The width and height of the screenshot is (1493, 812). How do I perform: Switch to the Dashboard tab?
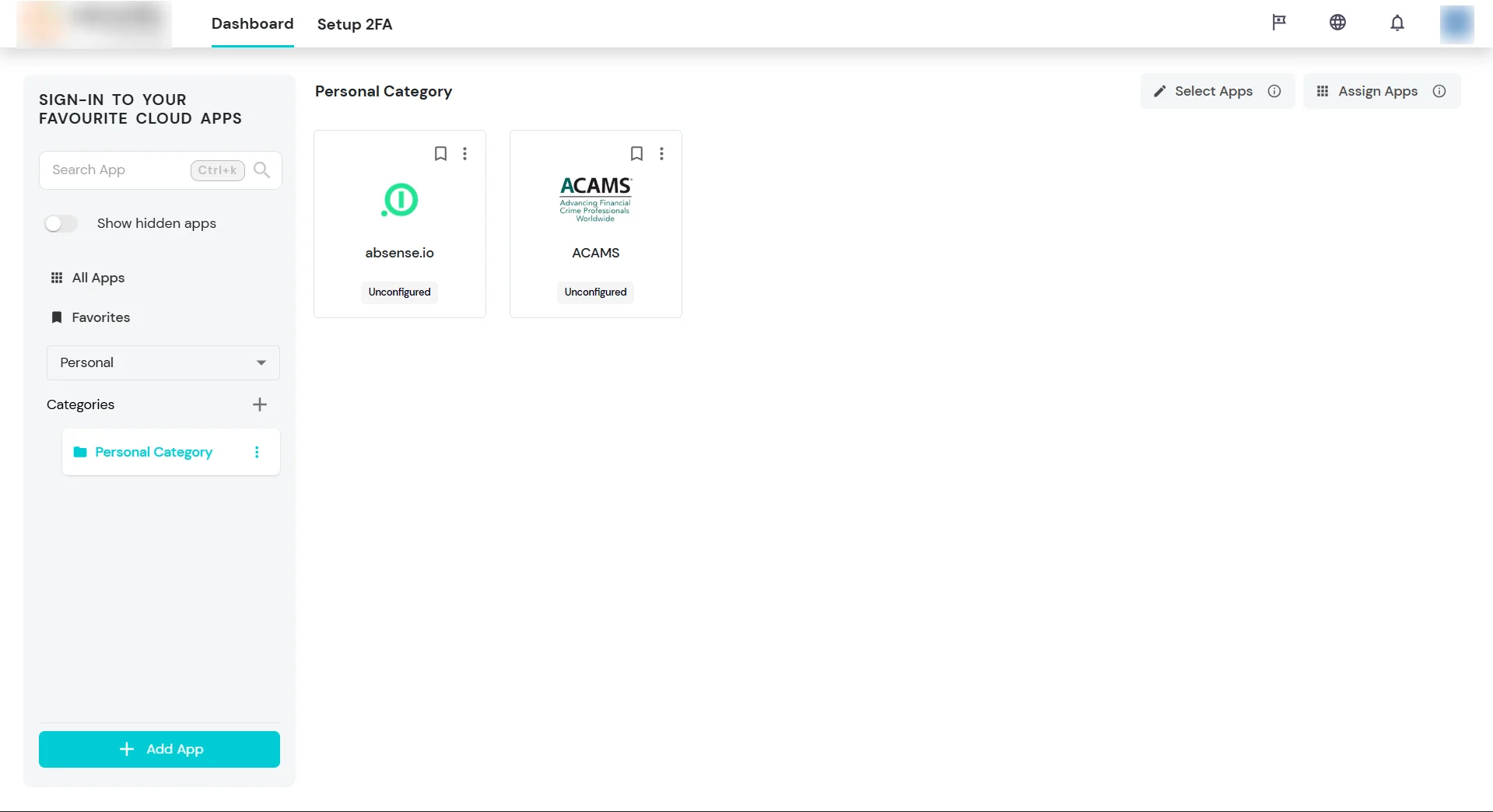click(x=253, y=23)
